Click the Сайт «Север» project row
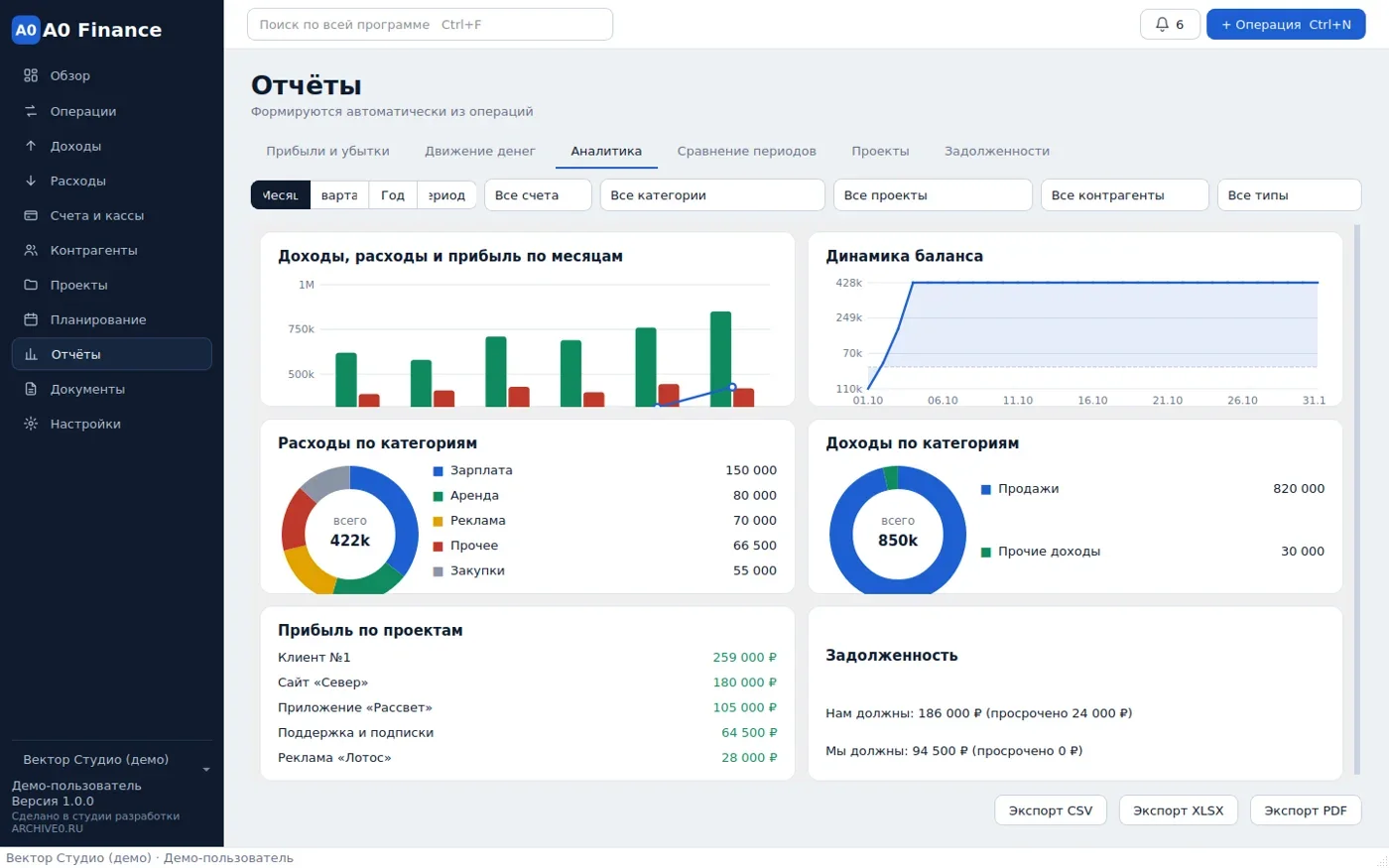The width and height of the screenshot is (1389, 868). 527,682
